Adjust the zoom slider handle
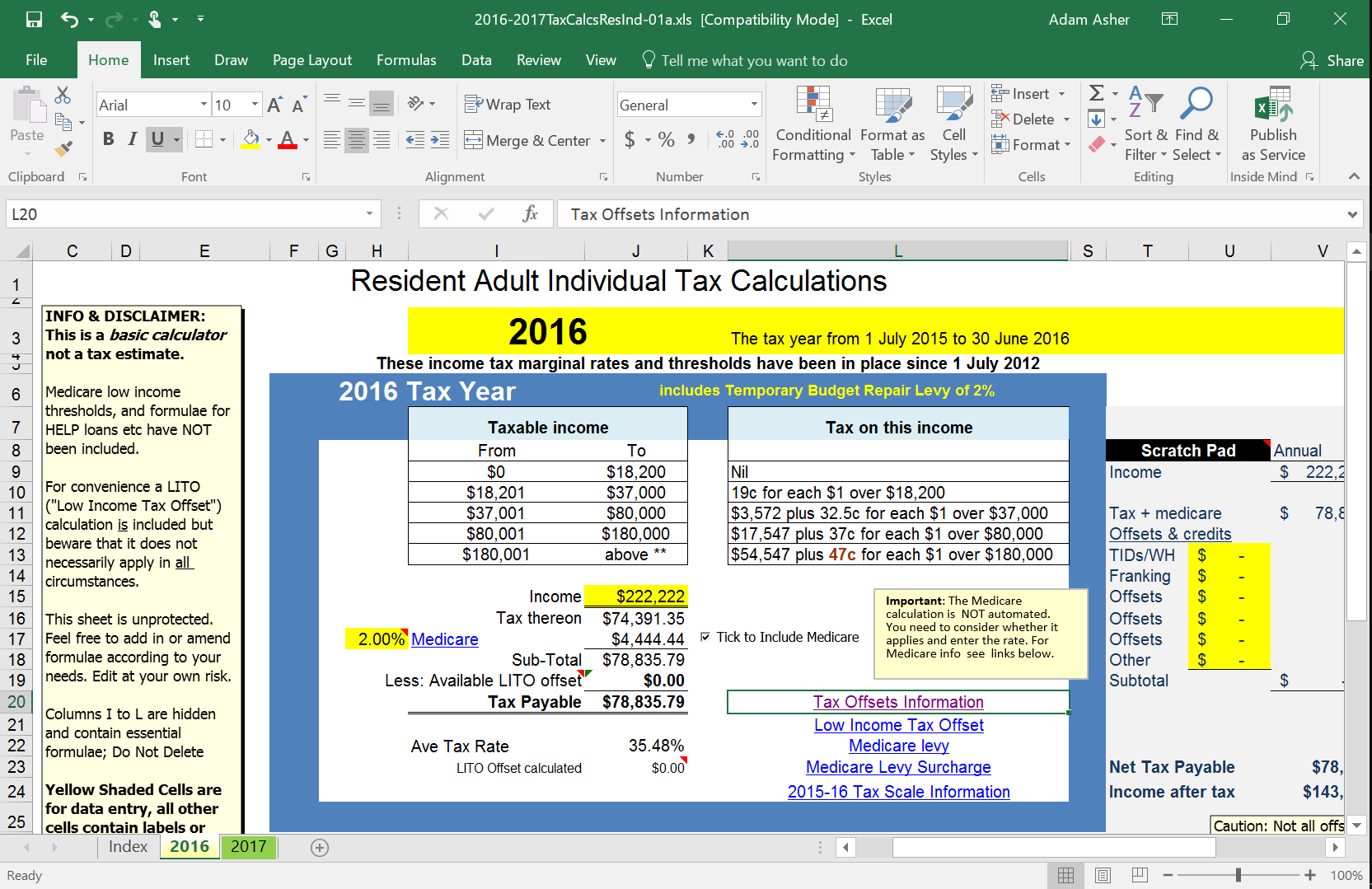 (1238, 875)
